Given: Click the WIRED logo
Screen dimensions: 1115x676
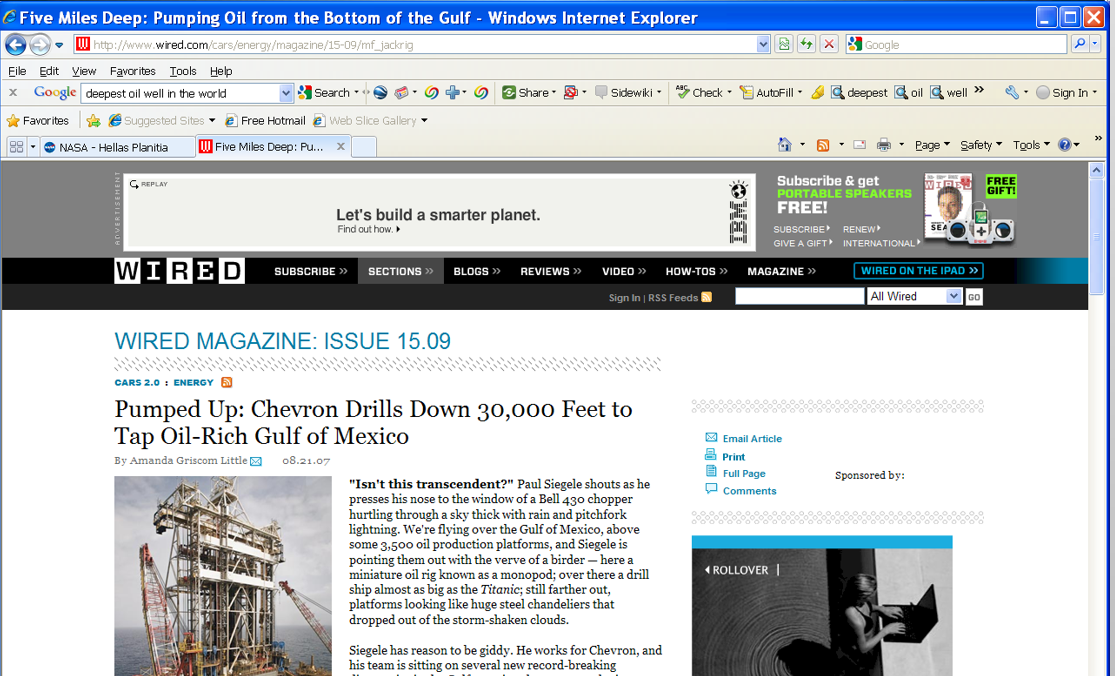Looking at the screenshot, I should point(179,271).
